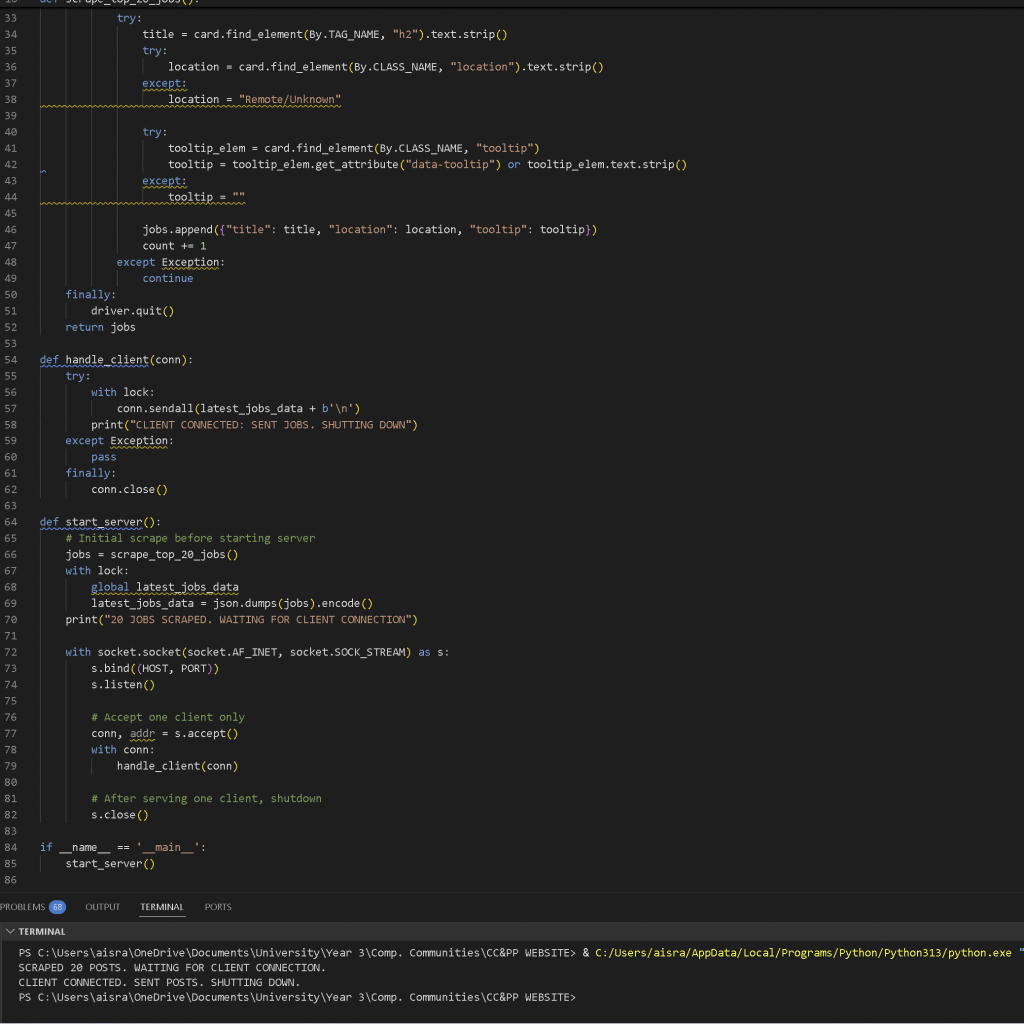Click 'except Exception:' on line 48
This screenshot has height=1024, width=1024.
(x=171, y=262)
